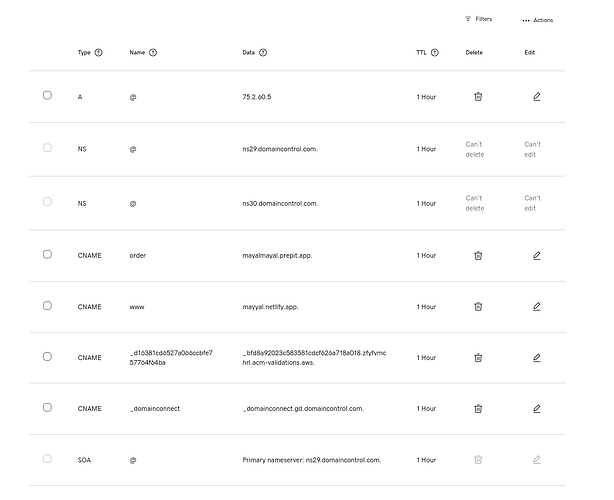Delete the A record 75.2.60.5

point(478,96)
